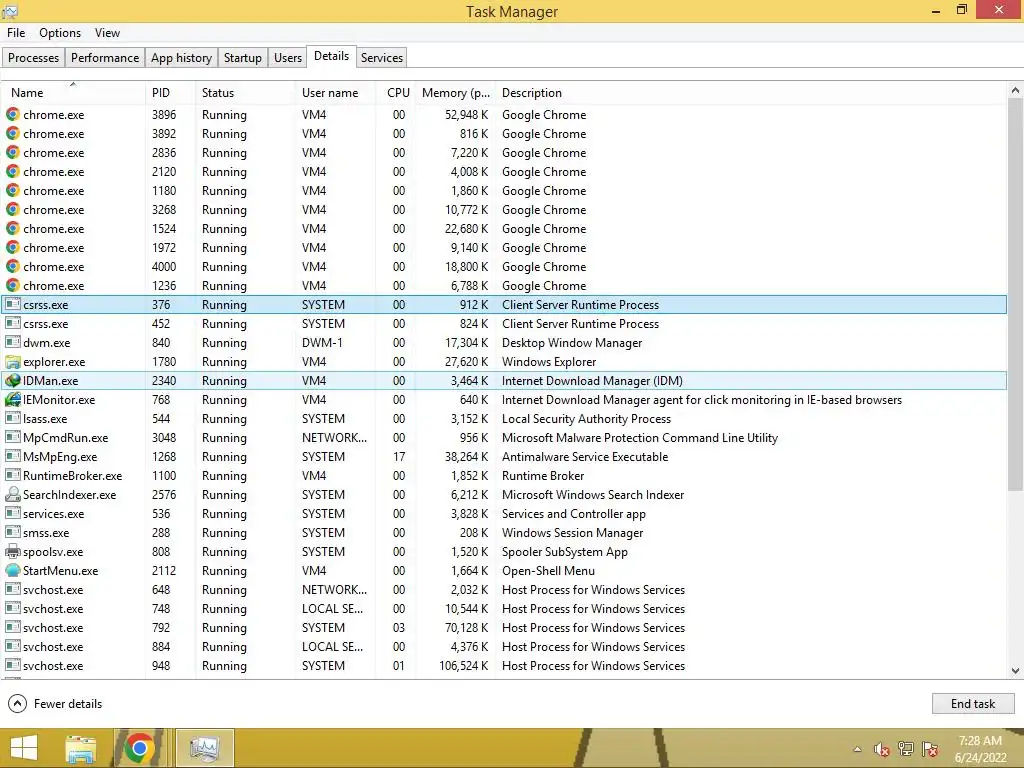
Task: Select the 'Windows Session Manager' description
Action: coord(572,532)
